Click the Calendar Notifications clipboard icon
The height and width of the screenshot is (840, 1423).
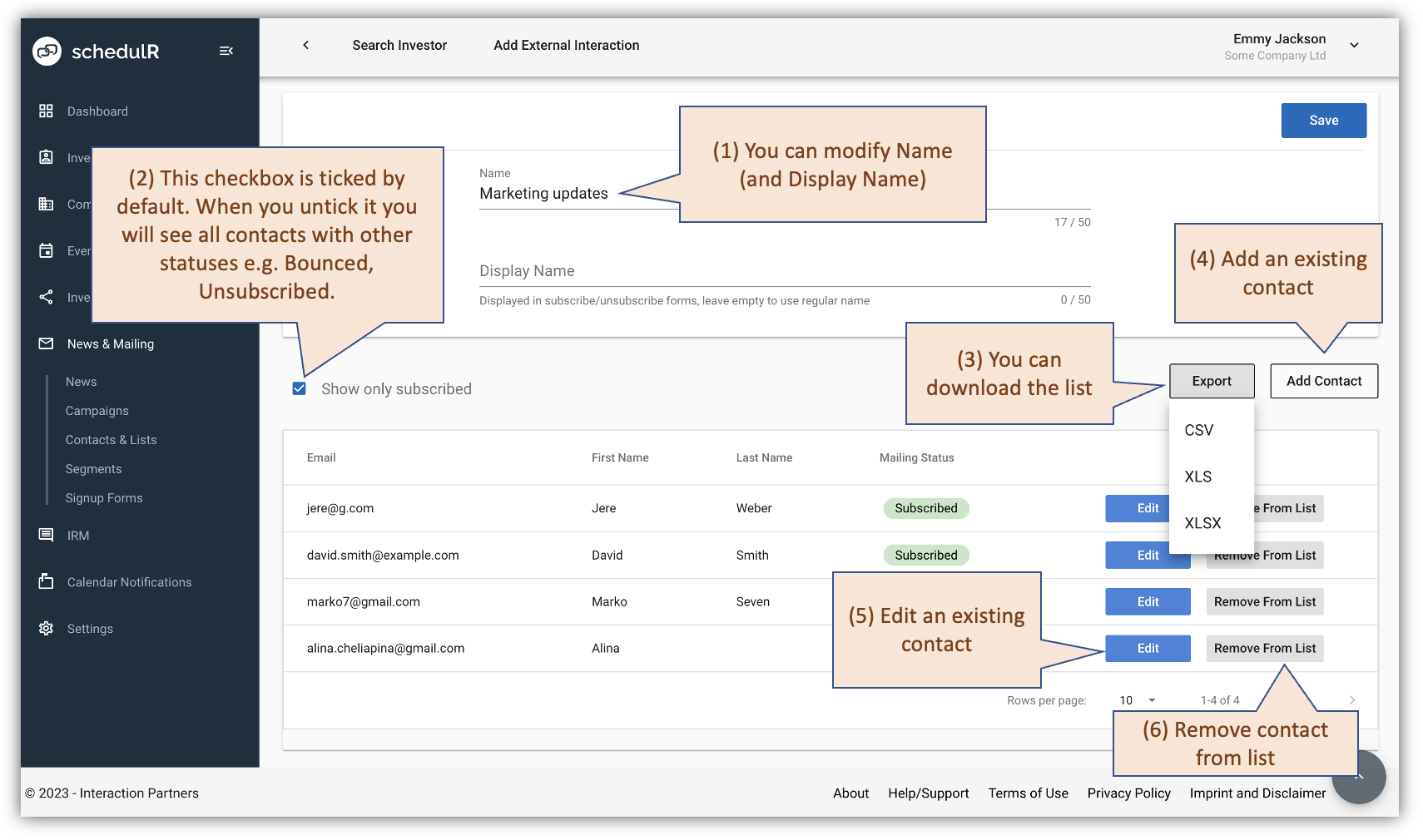tap(46, 581)
